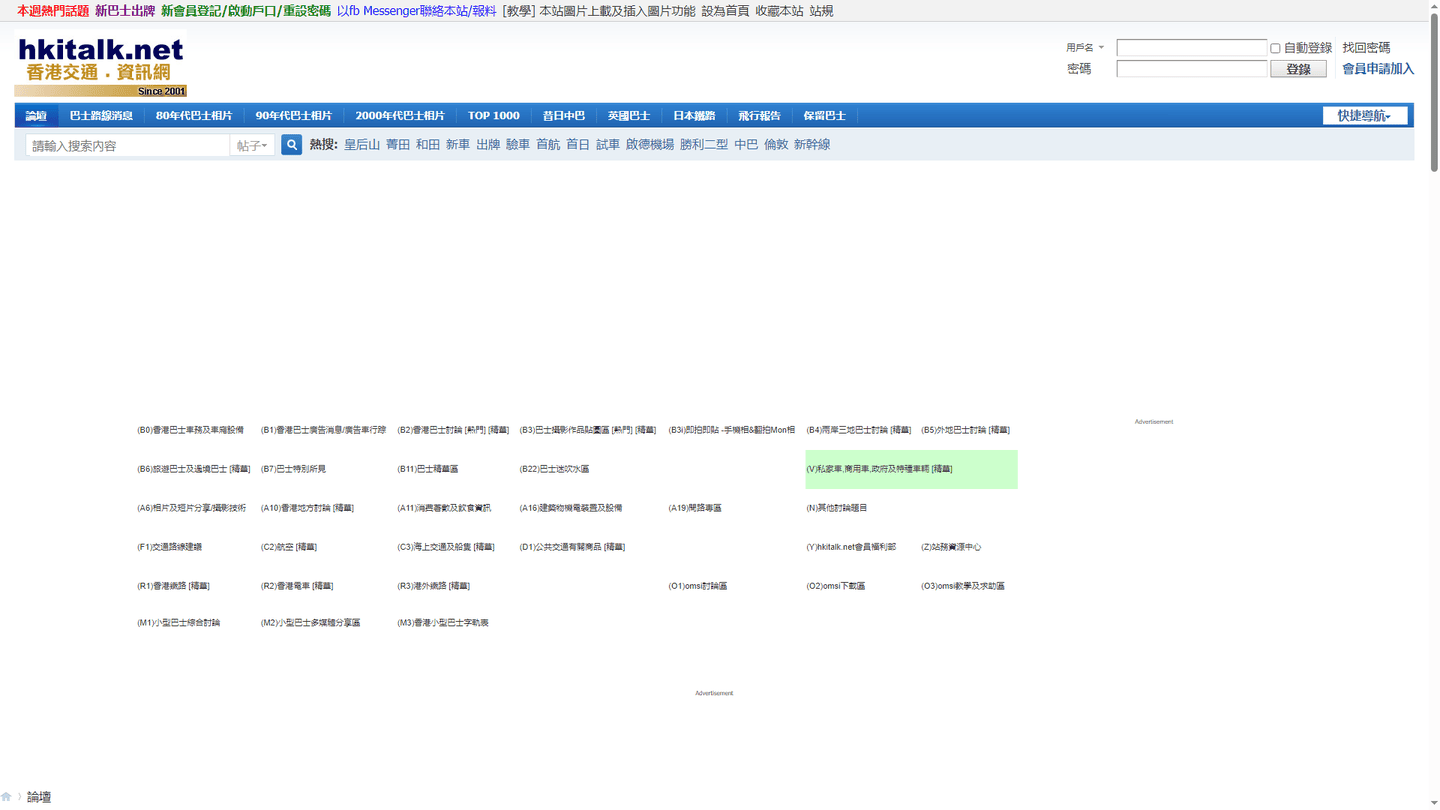Screen dimensions: 1440x810
Task: Open the 巴士路線消息 nav tab
Action: coord(101,116)
